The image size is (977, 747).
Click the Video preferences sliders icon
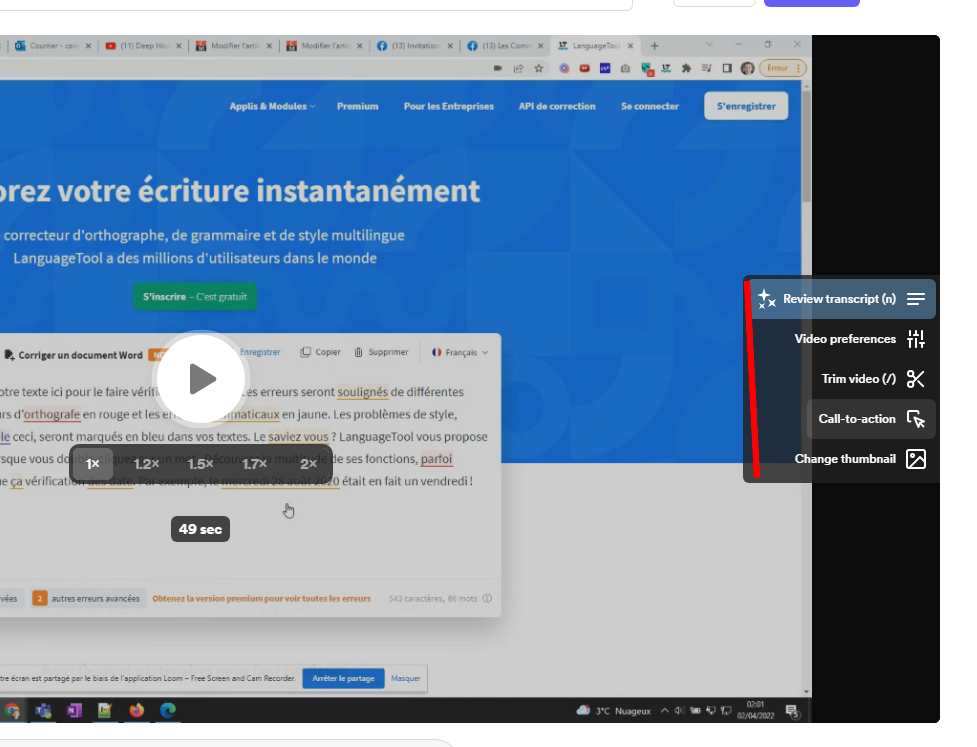point(916,339)
